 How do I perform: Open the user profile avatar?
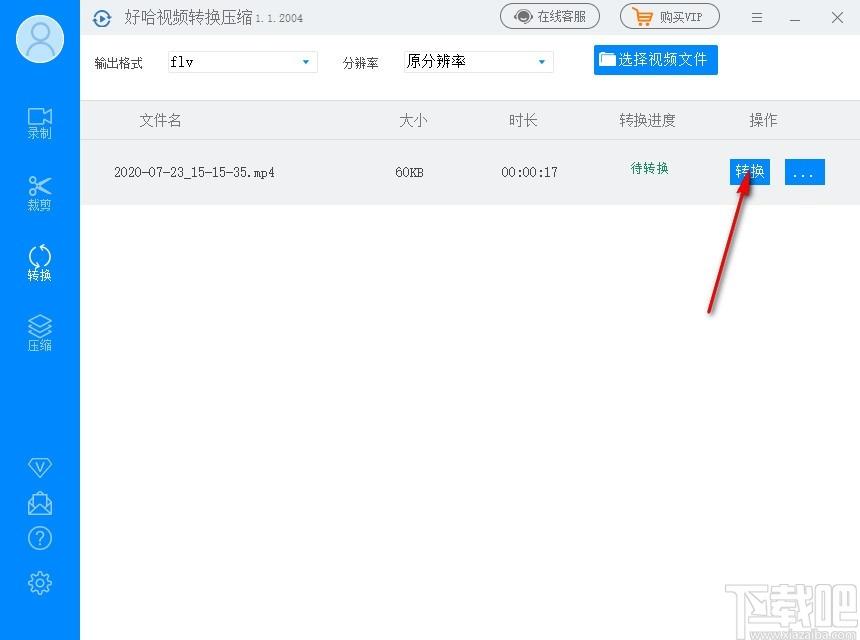tap(40, 39)
